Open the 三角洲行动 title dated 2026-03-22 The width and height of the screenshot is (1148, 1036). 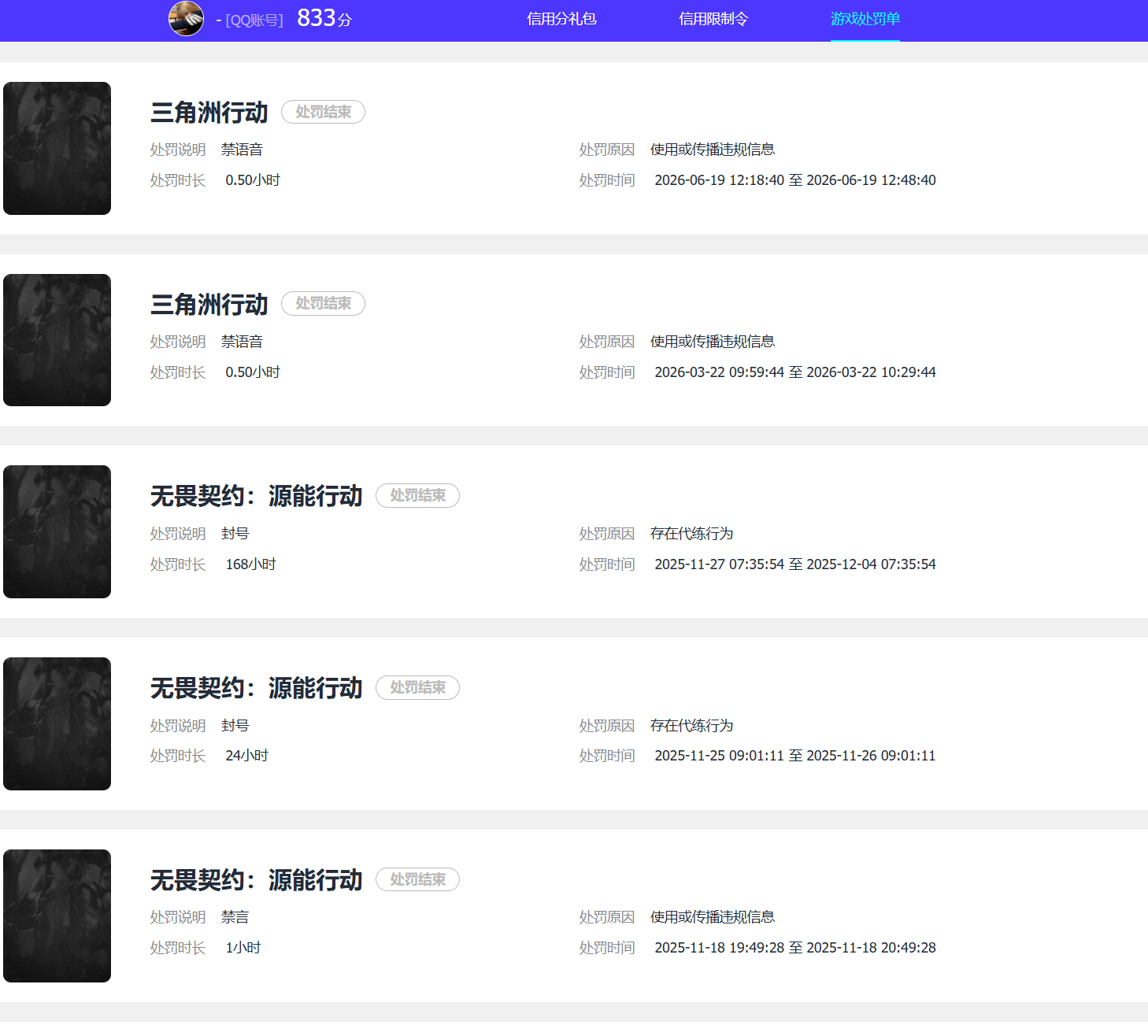pyautogui.click(x=209, y=305)
